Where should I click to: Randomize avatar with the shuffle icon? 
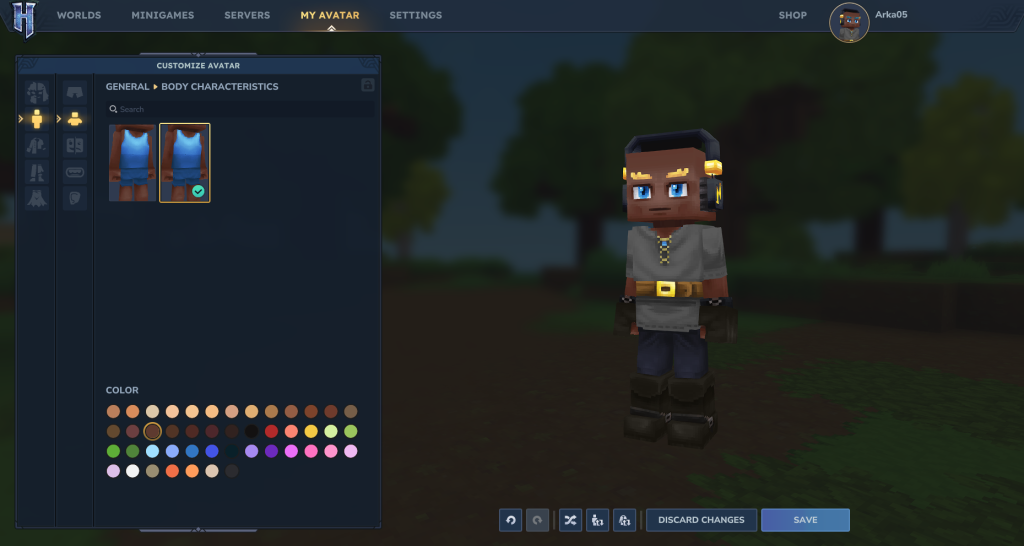tap(570, 520)
